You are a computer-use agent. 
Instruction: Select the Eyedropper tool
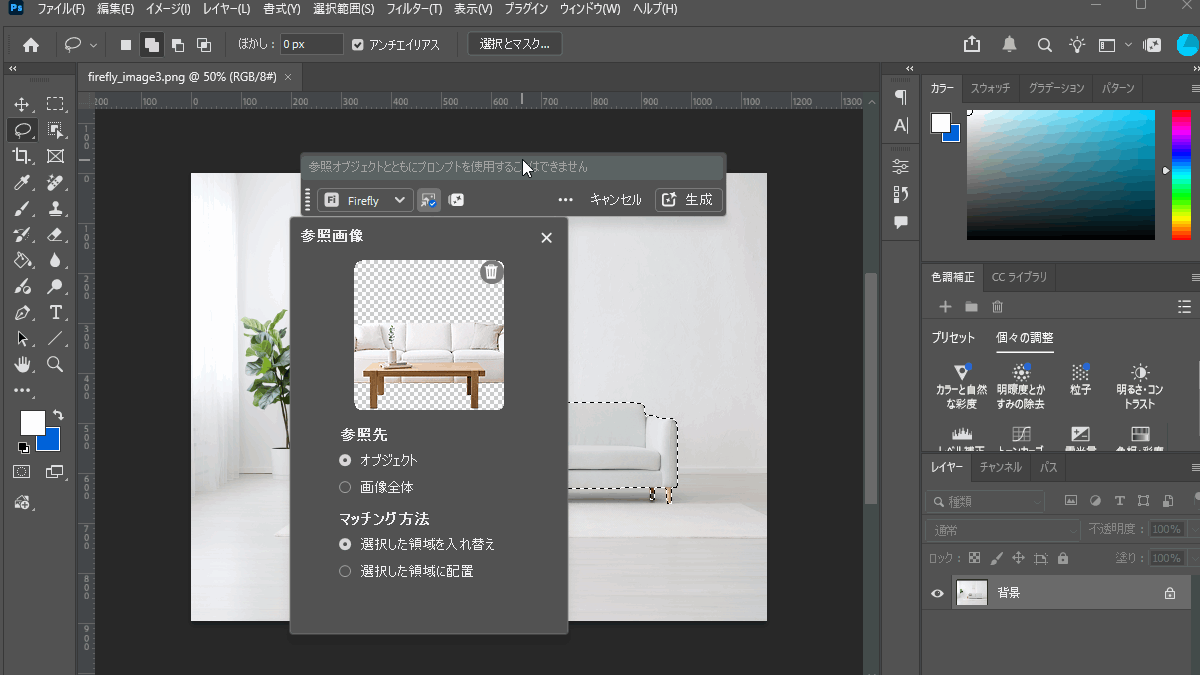(x=22, y=182)
